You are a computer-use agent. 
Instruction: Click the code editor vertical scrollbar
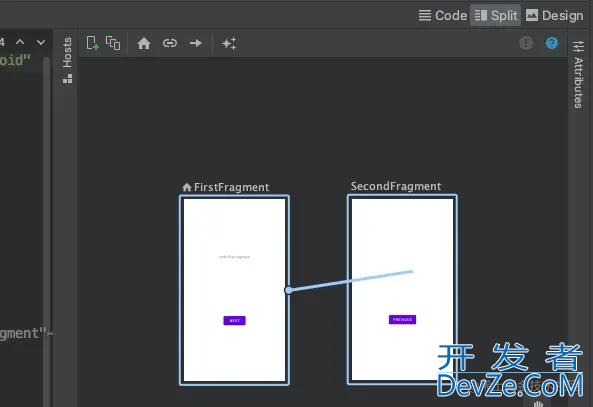47,232
